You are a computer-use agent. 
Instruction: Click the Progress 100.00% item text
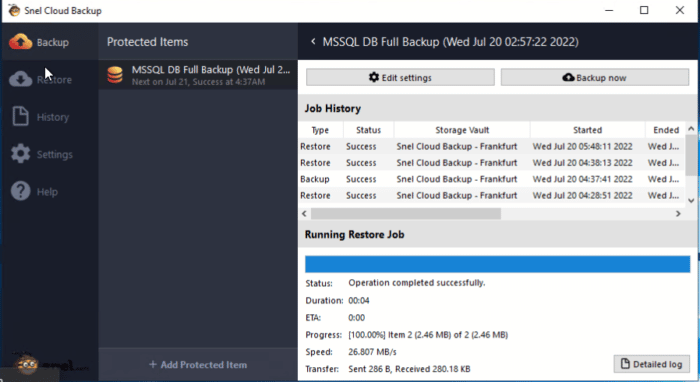click(x=428, y=335)
